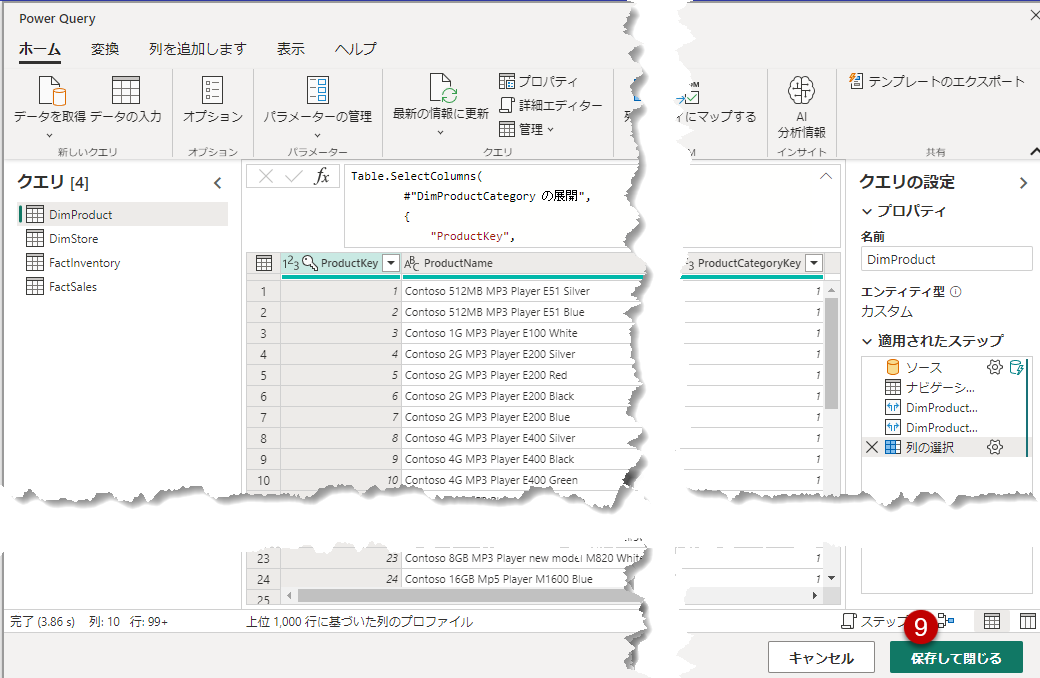Click the horizontal scrollbar right arrow

tap(814, 595)
